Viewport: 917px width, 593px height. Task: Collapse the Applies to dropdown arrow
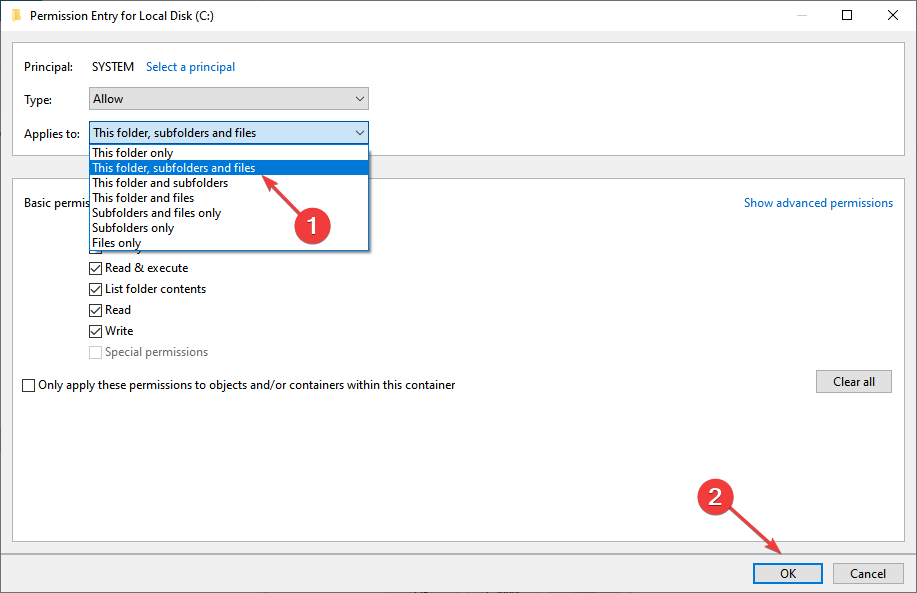tap(360, 133)
